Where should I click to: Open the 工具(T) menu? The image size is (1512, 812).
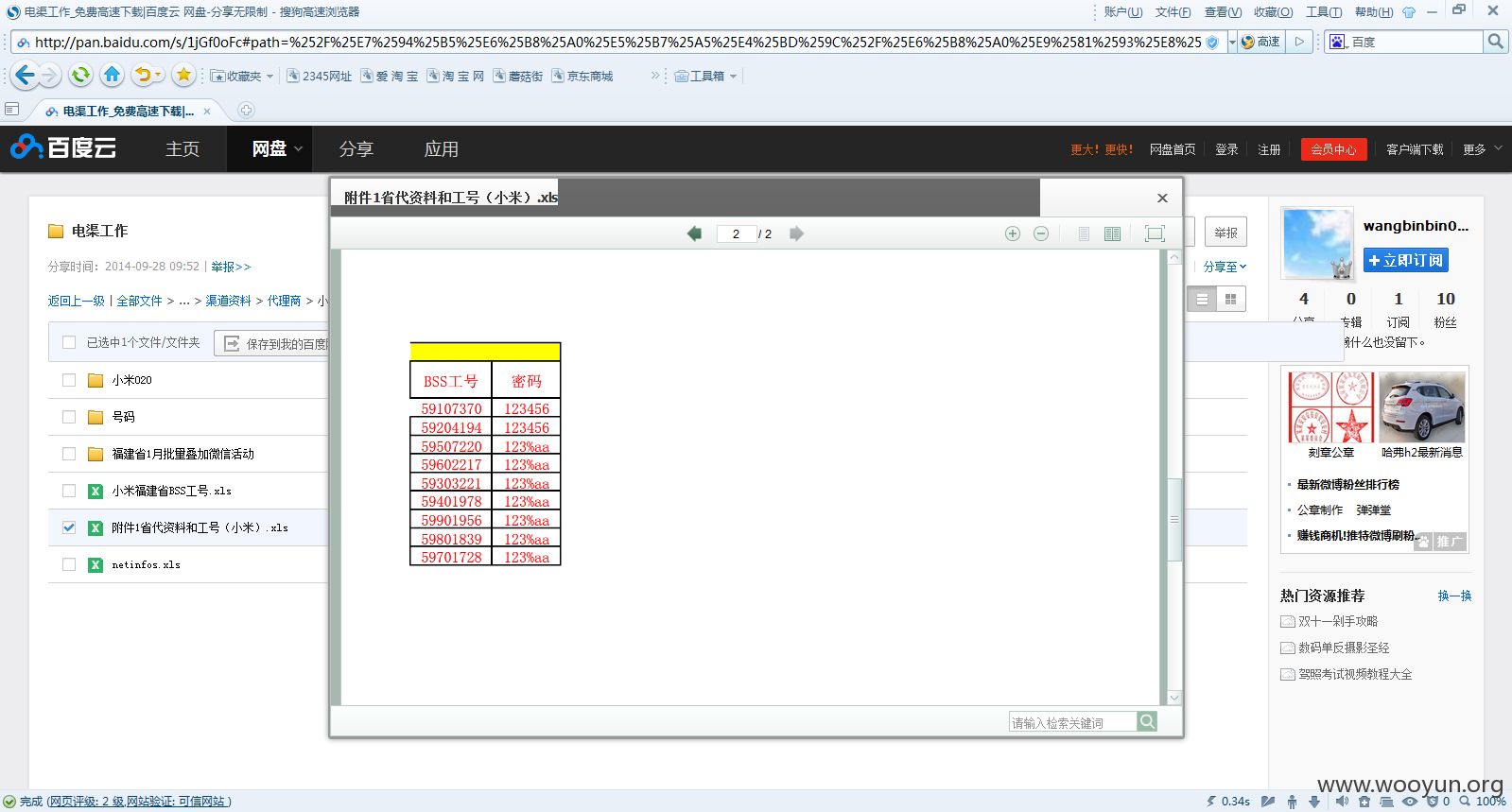[1324, 12]
